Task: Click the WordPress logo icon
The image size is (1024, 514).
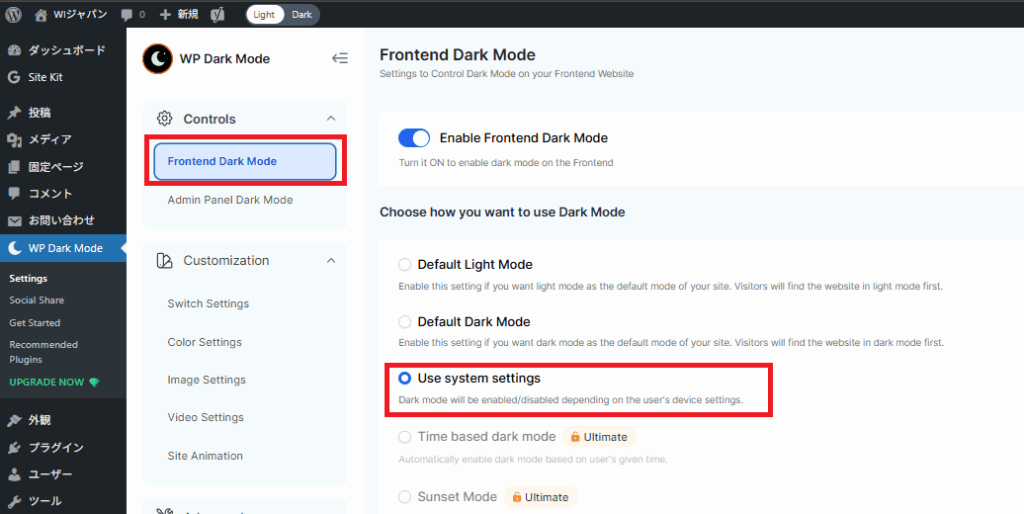Action: [x=13, y=15]
